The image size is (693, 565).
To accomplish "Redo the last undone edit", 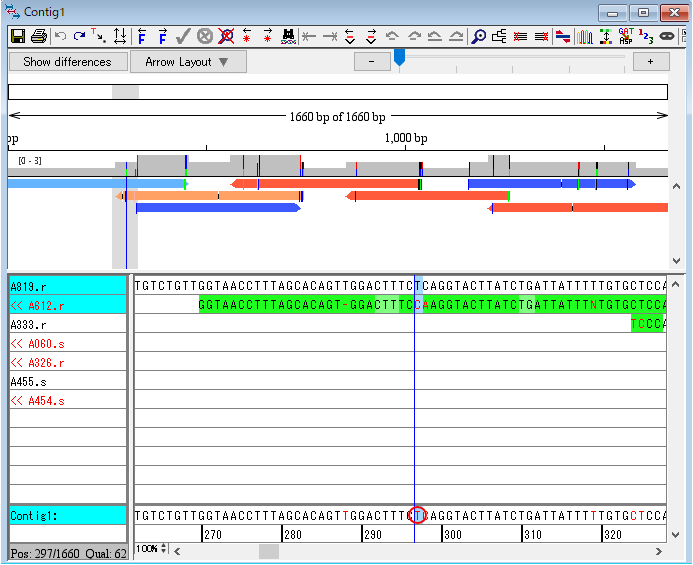I will pos(80,36).
